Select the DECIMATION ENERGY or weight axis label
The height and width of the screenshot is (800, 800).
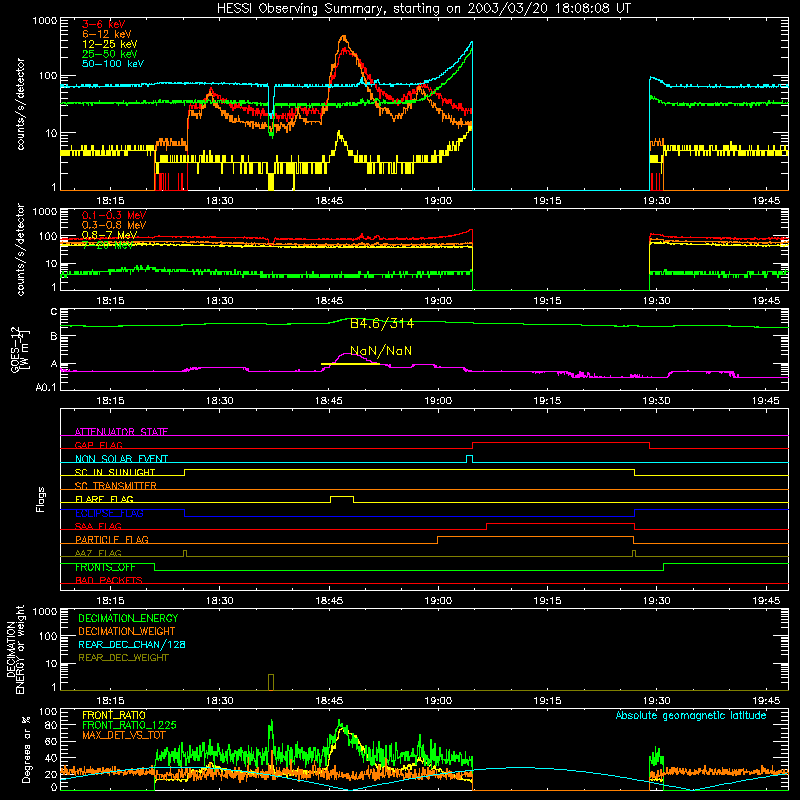pos(15,649)
